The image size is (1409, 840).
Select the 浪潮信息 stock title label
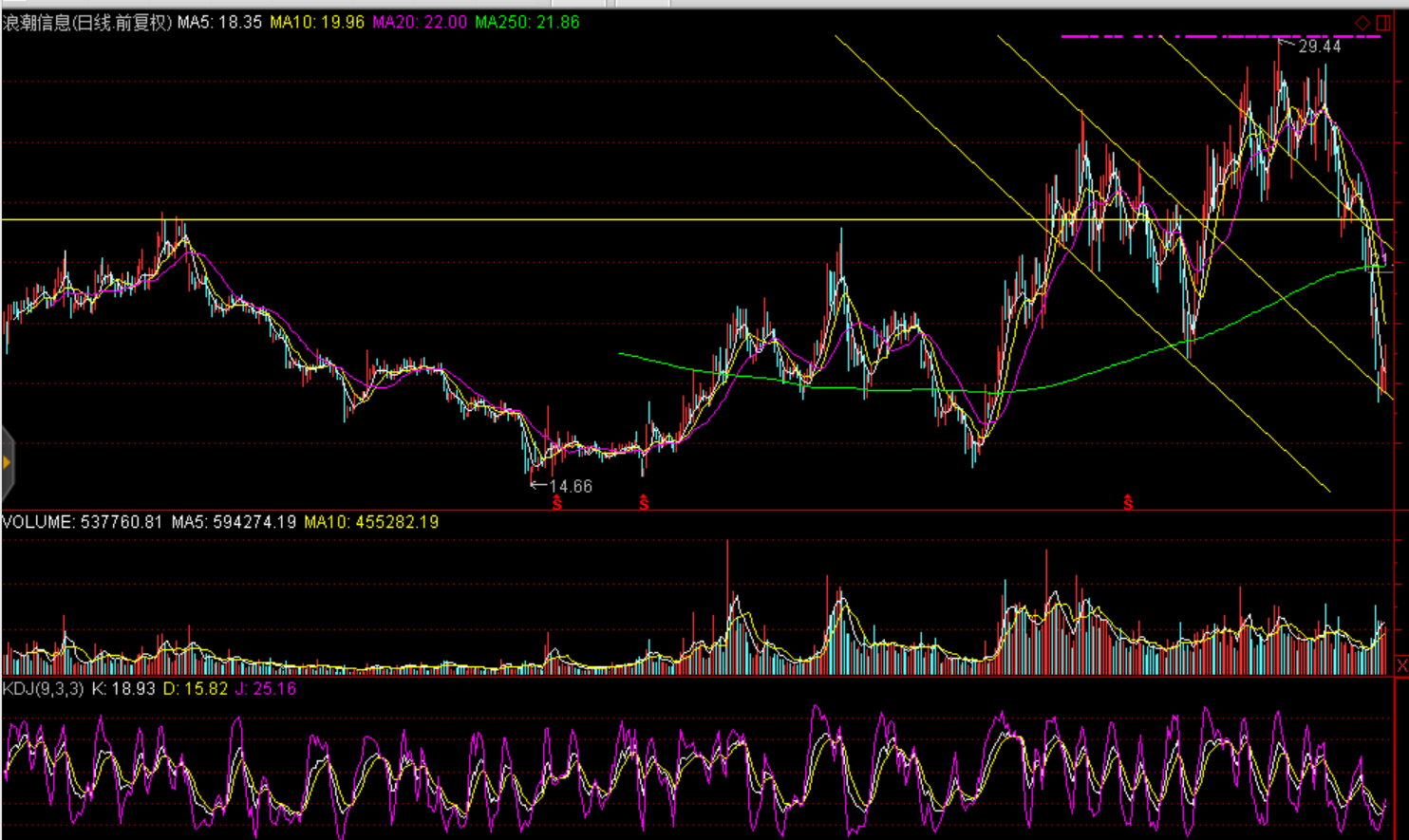[86, 22]
